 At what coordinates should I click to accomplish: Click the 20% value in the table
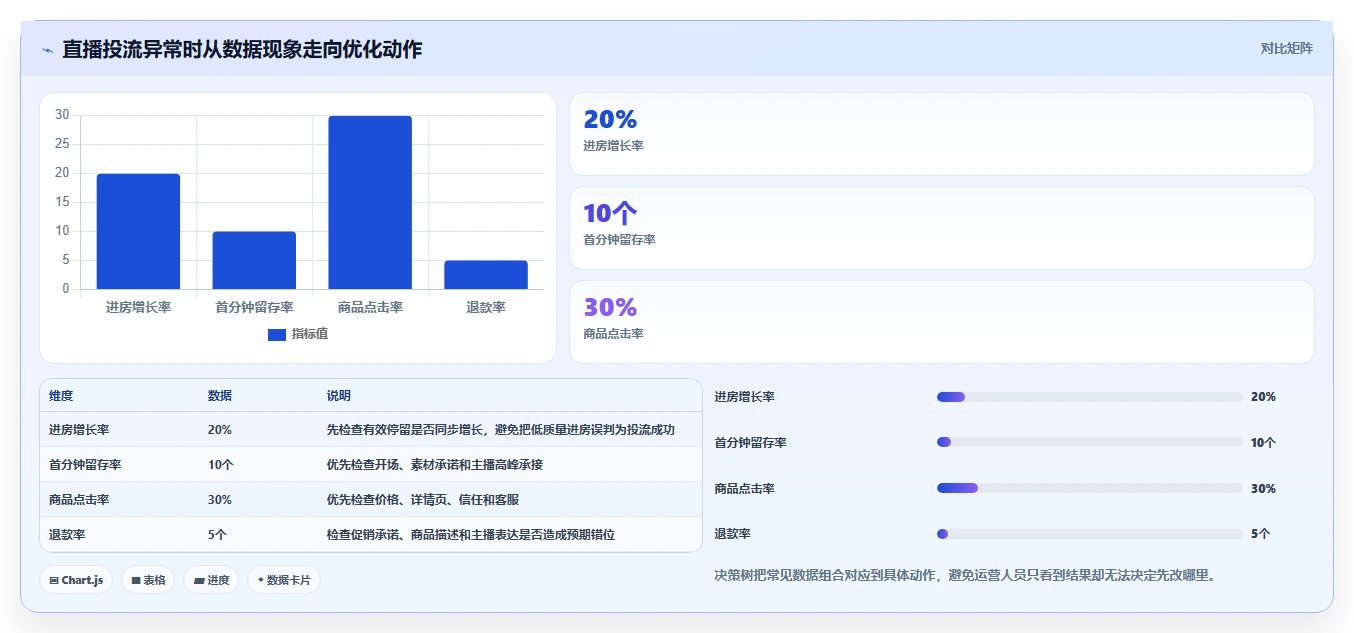(220, 430)
